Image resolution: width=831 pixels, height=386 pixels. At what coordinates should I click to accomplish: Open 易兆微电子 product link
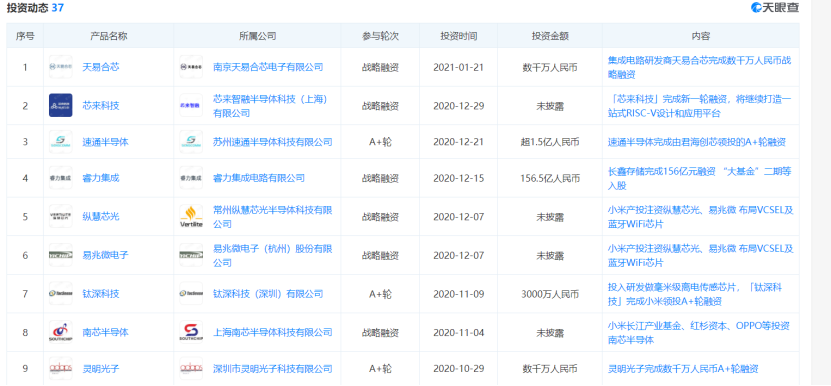point(105,255)
